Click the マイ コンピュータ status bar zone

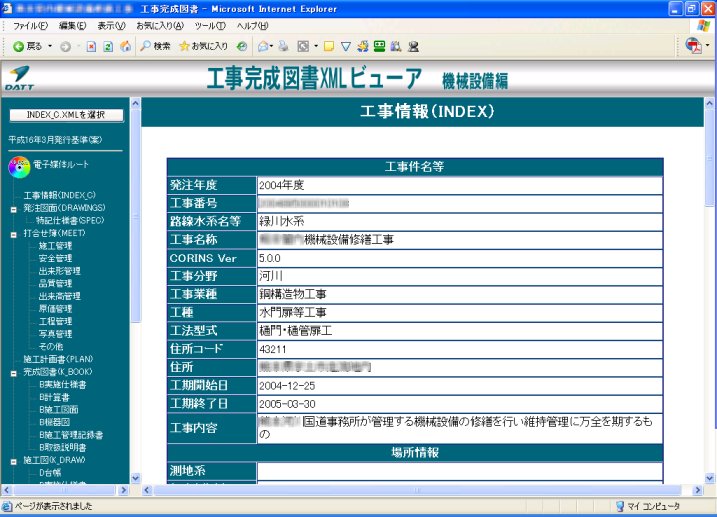click(648, 506)
